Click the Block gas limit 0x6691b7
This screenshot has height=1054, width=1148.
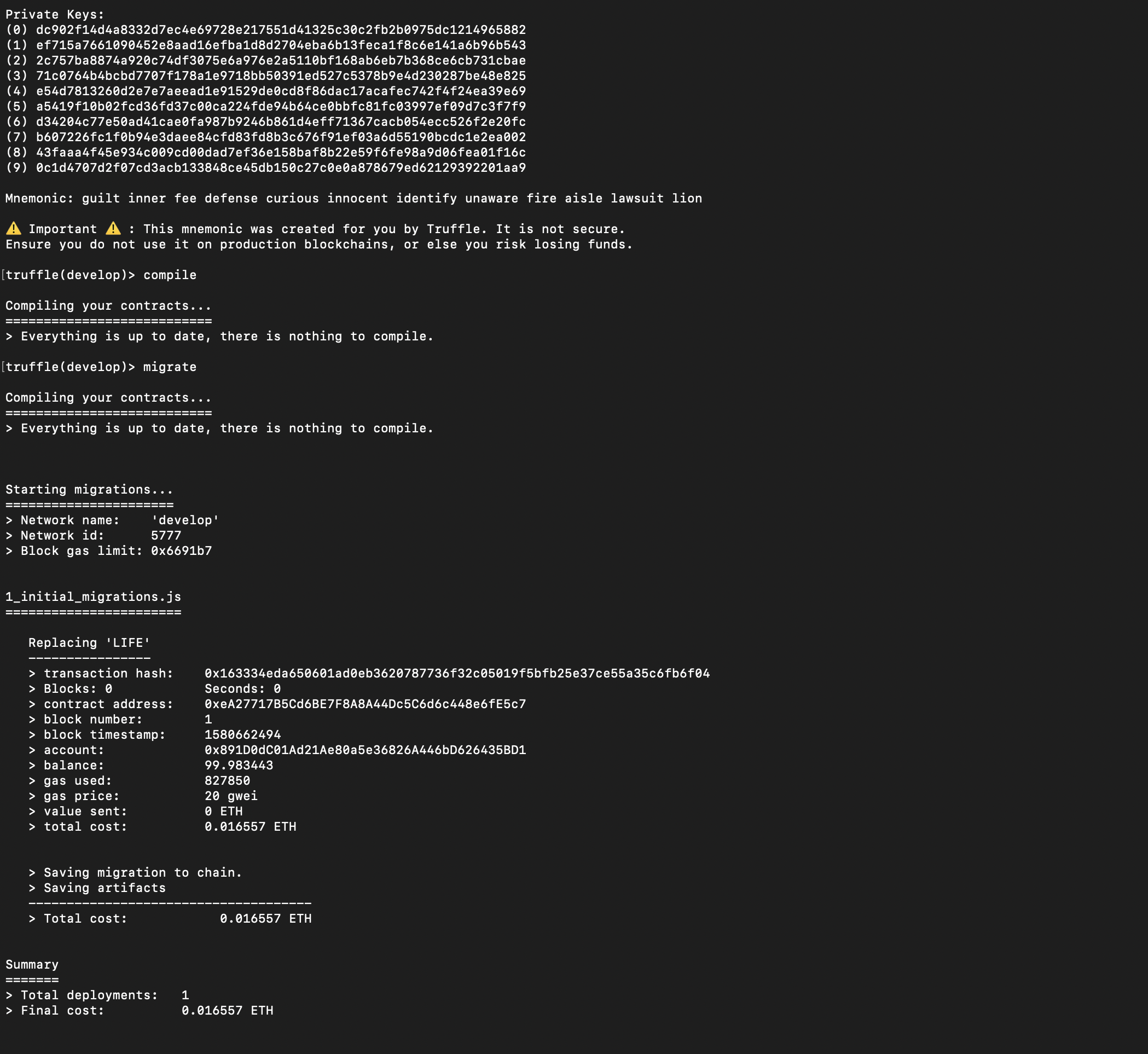pyautogui.click(x=181, y=551)
